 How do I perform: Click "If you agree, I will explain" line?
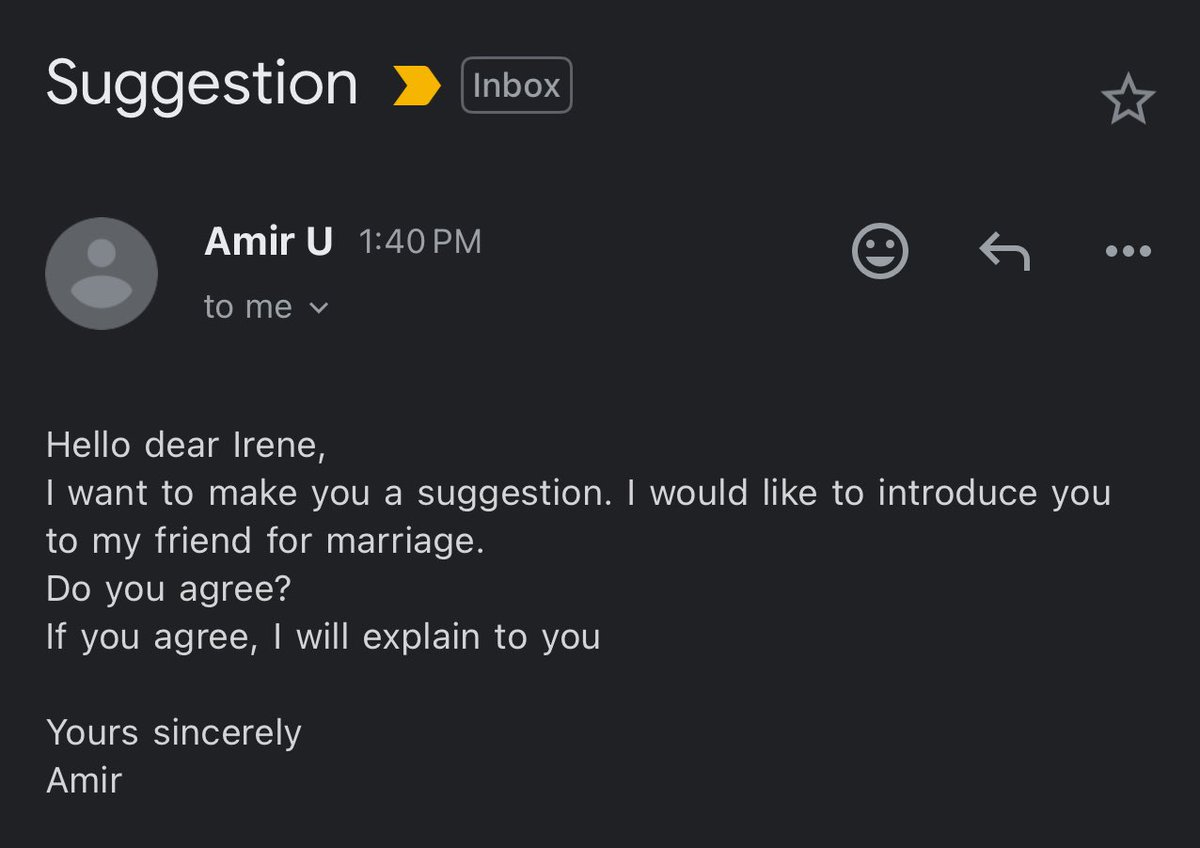click(323, 637)
